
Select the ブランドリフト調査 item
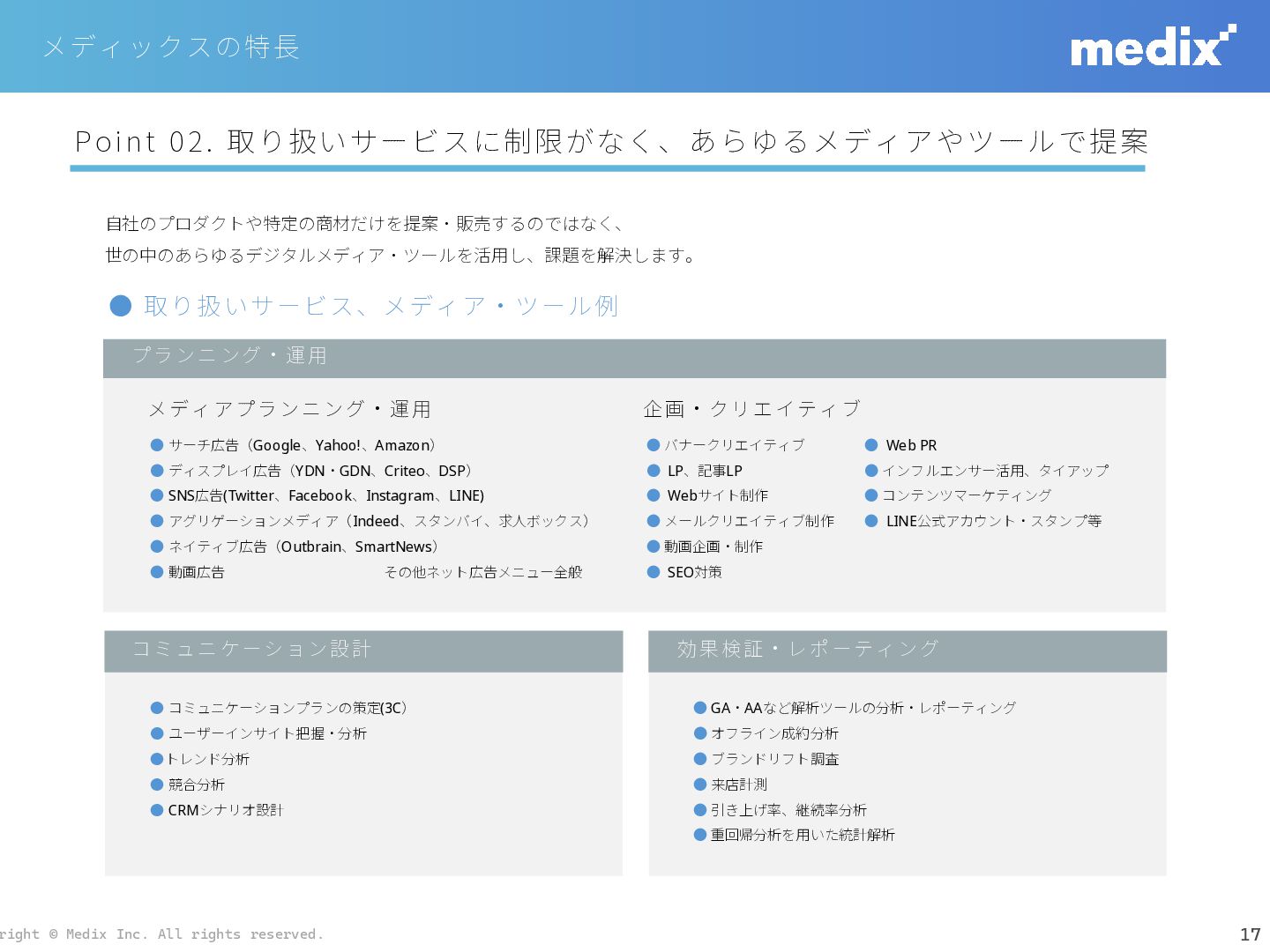click(766, 759)
